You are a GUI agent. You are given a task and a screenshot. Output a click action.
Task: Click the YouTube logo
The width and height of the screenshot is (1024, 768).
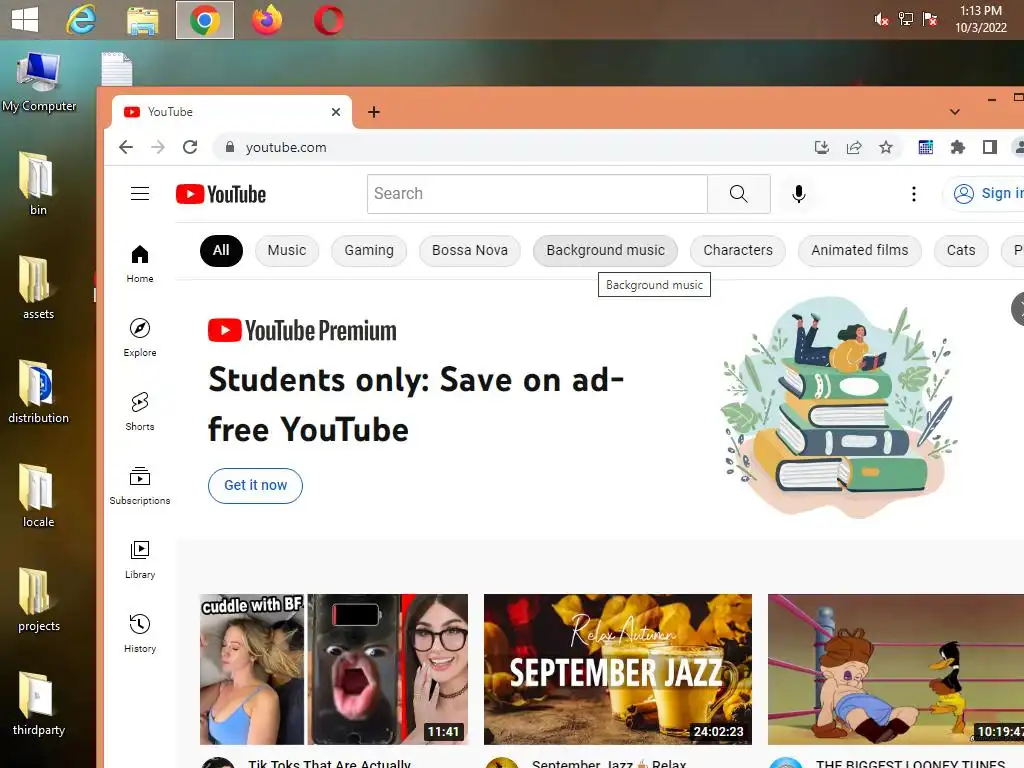[221, 194]
